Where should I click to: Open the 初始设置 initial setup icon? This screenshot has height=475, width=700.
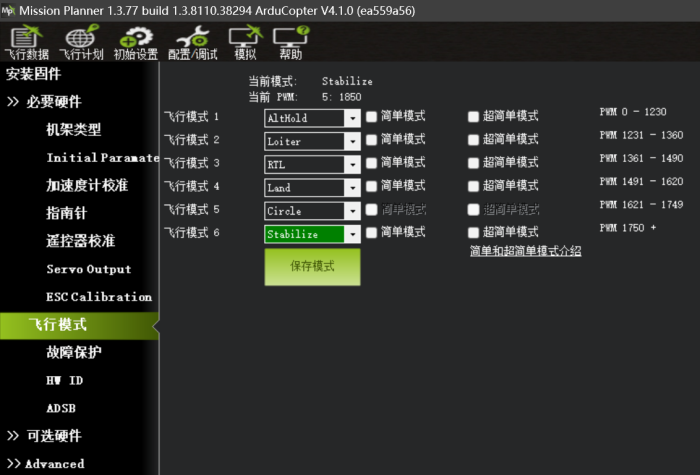(x=136, y=42)
